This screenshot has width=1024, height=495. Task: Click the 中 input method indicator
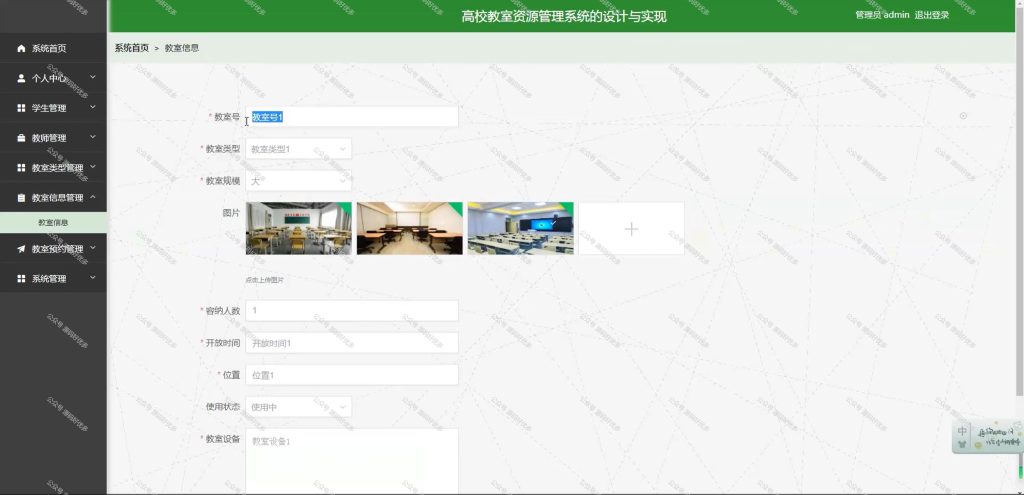(x=962, y=432)
